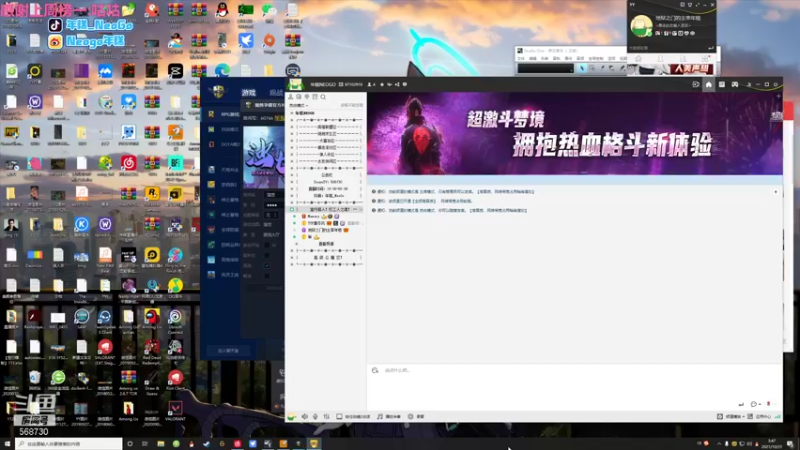Click the video playback icon in YY channel header

tap(695, 85)
